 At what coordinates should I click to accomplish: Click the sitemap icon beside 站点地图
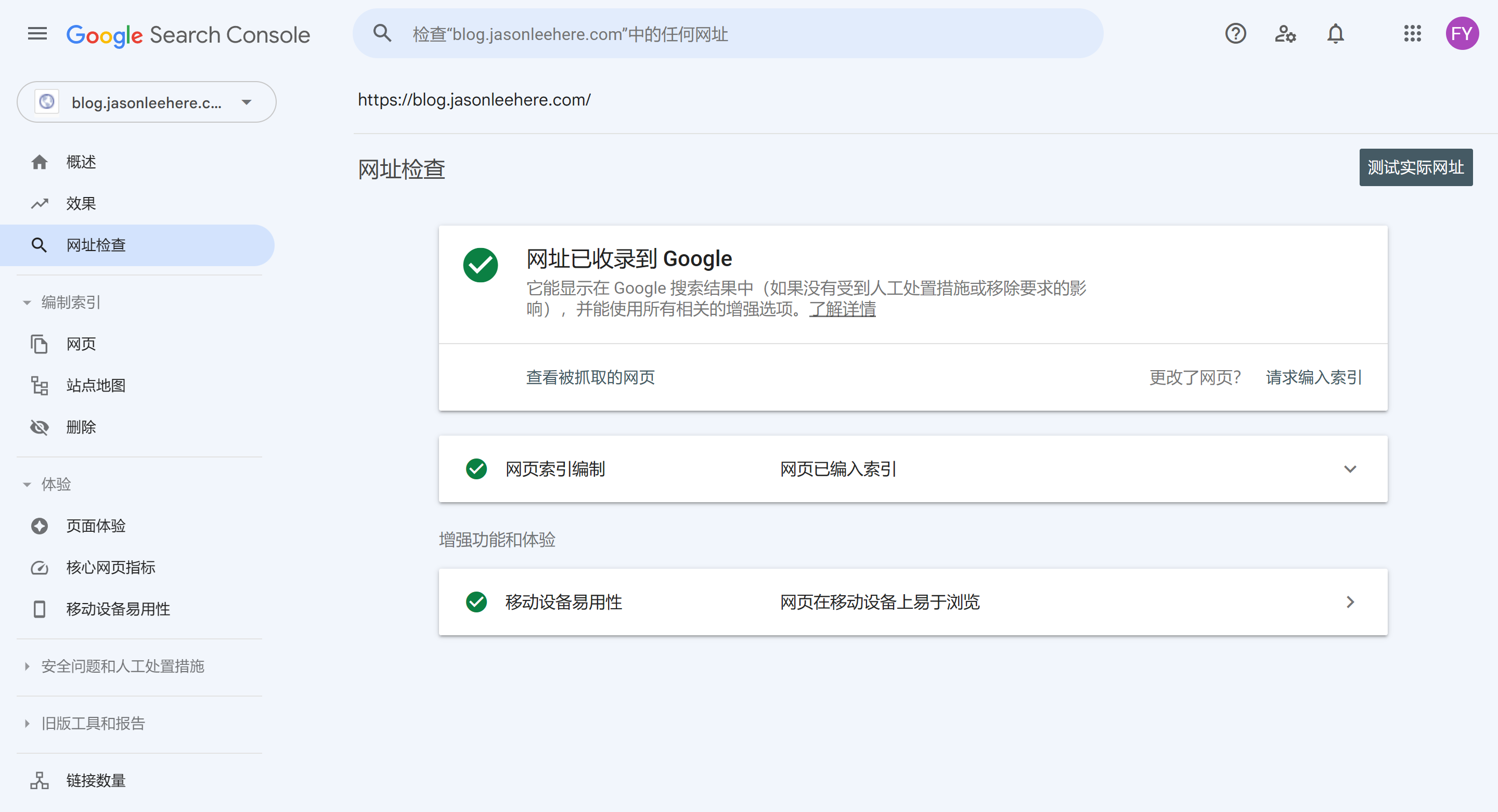point(40,385)
